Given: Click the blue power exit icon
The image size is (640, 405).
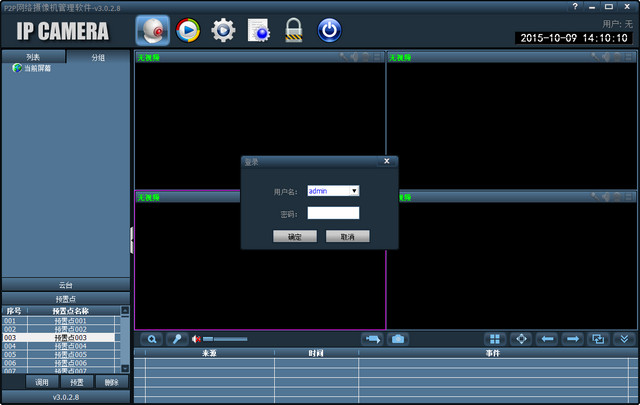Looking at the screenshot, I should coord(328,30).
